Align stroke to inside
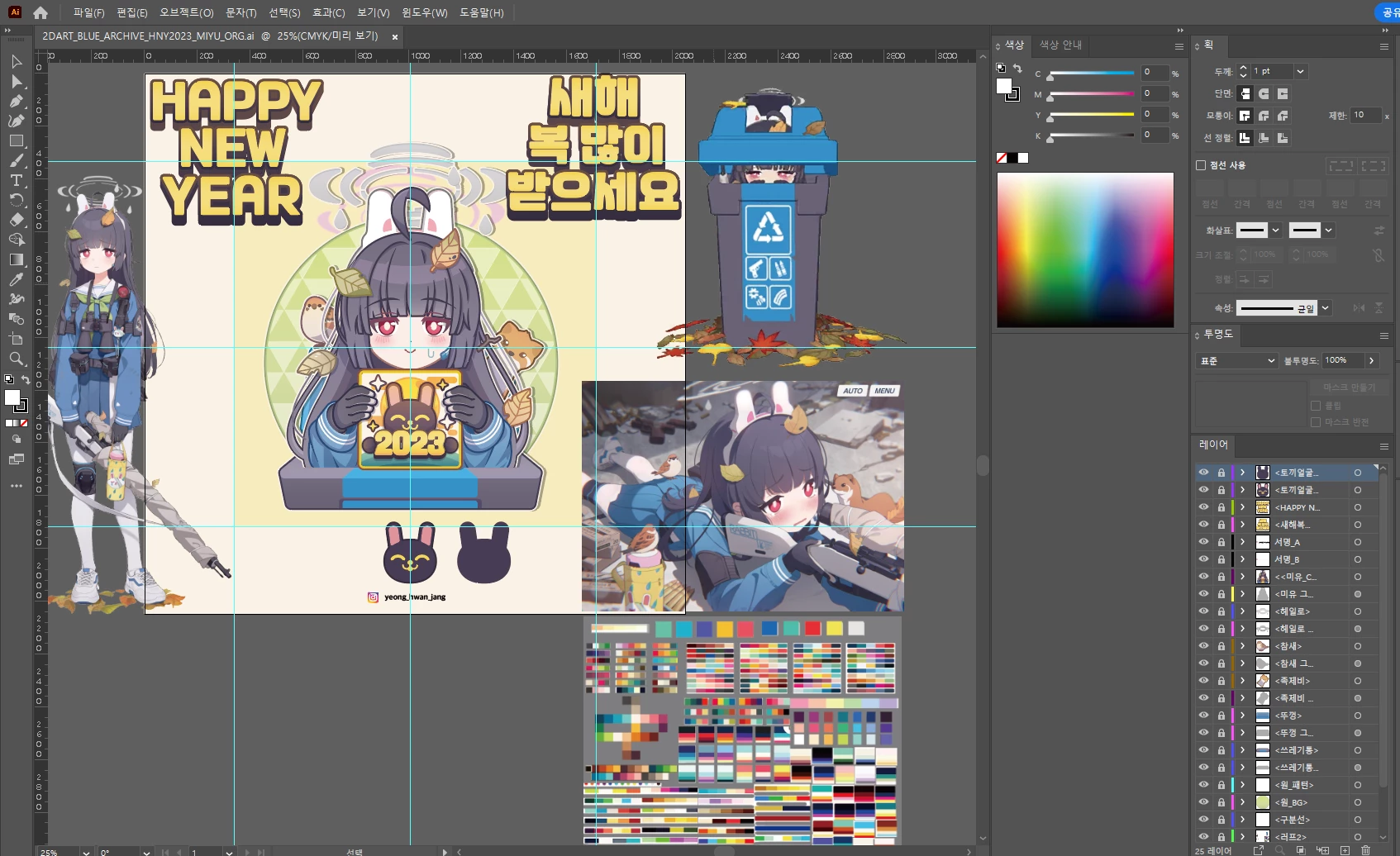This screenshot has width=1400, height=856. pyautogui.click(x=1264, y=138)
